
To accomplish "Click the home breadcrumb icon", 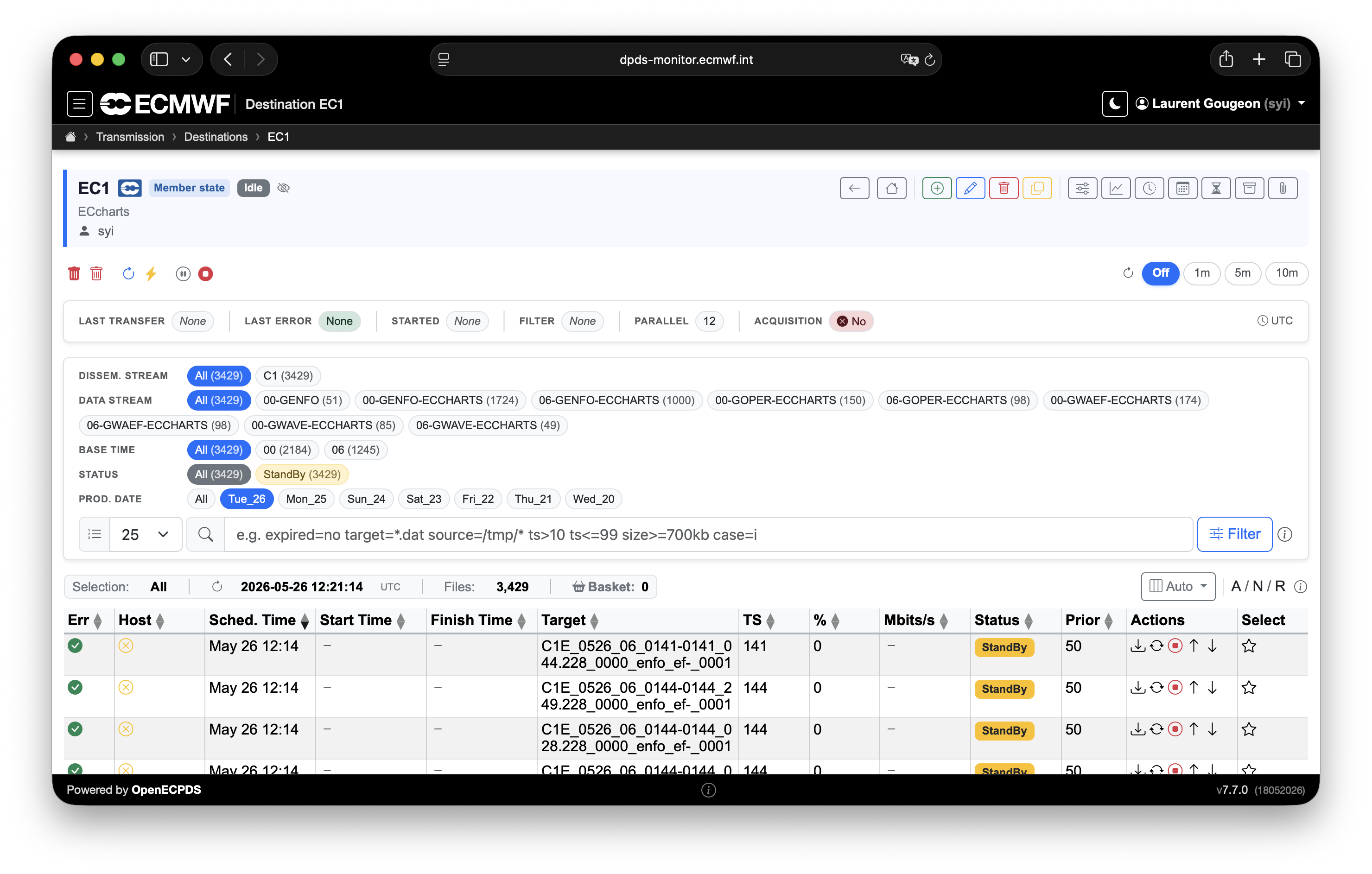I will click(70, 137).
